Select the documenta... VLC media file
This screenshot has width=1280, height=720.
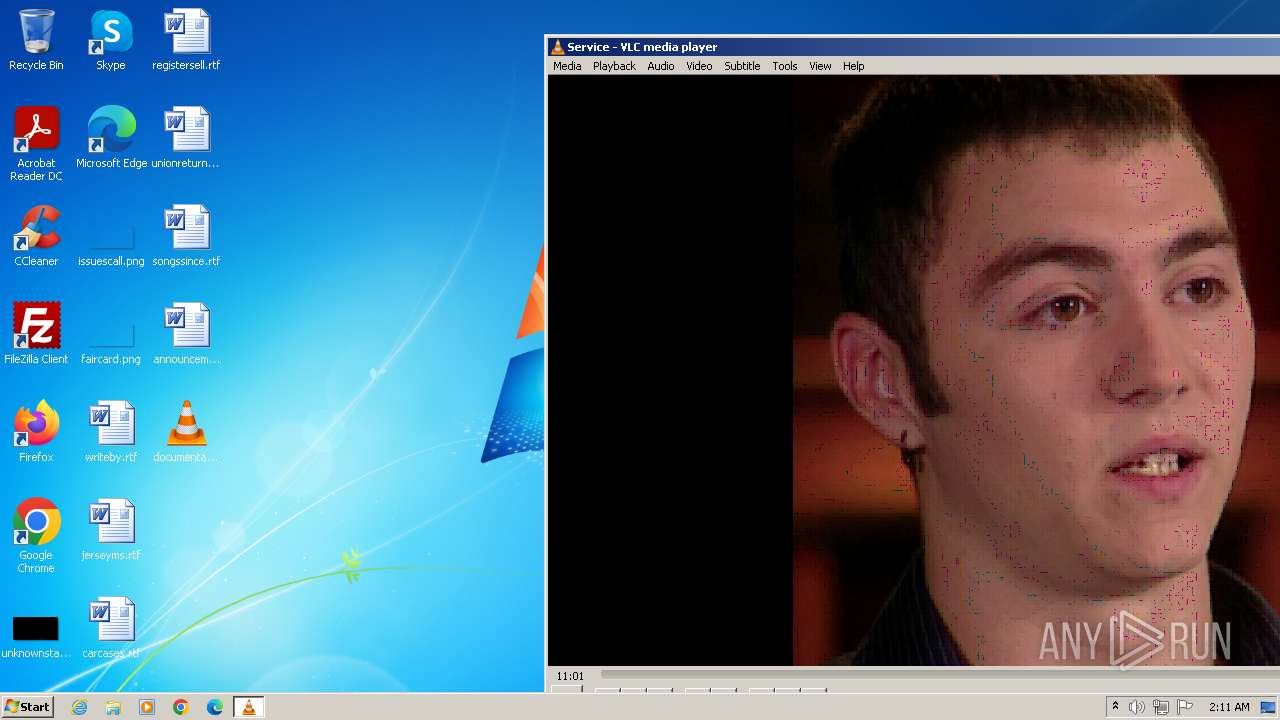(186, 432)
